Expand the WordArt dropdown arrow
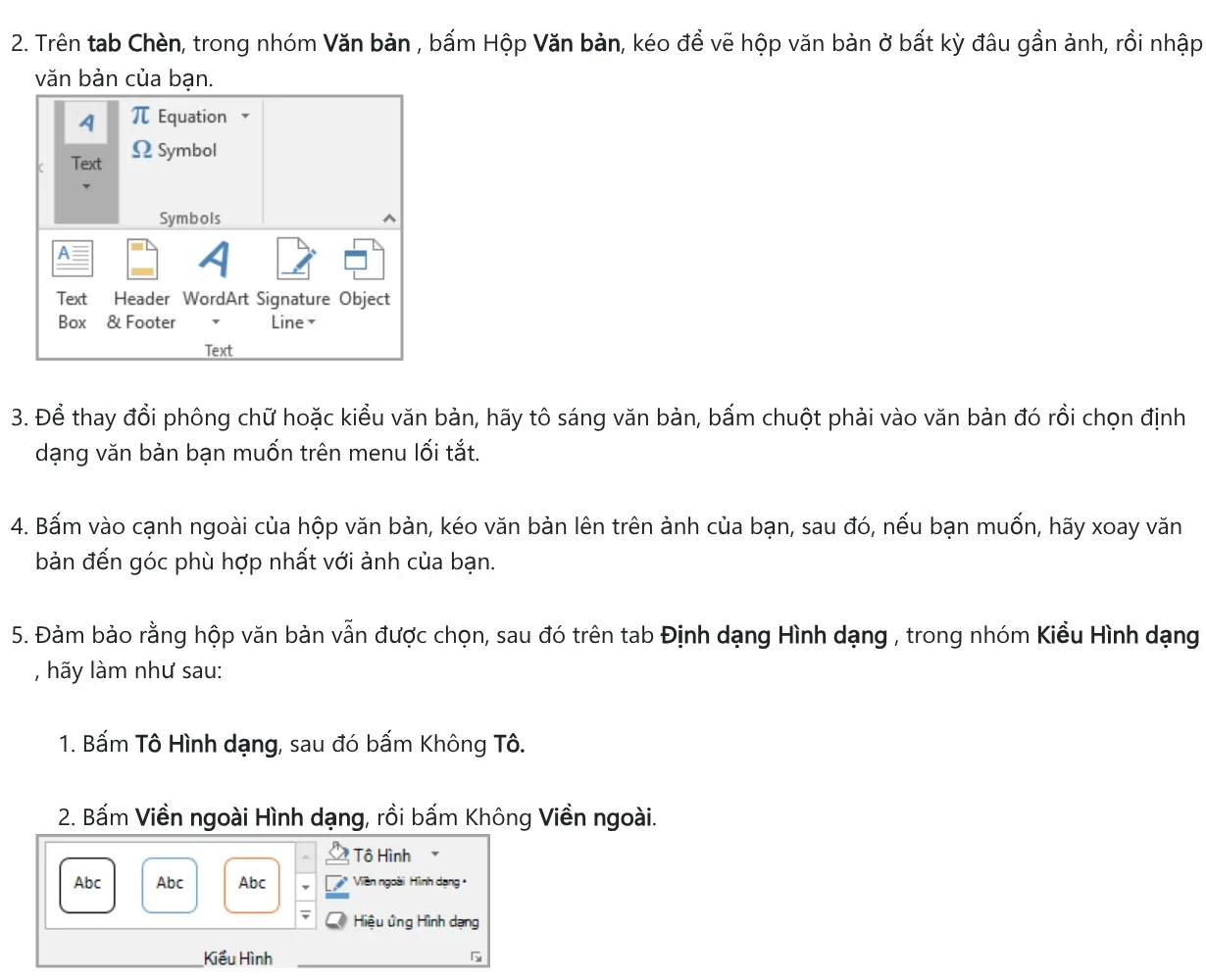The height and width of the screenshot is (980, 1206). coord(216,322)
